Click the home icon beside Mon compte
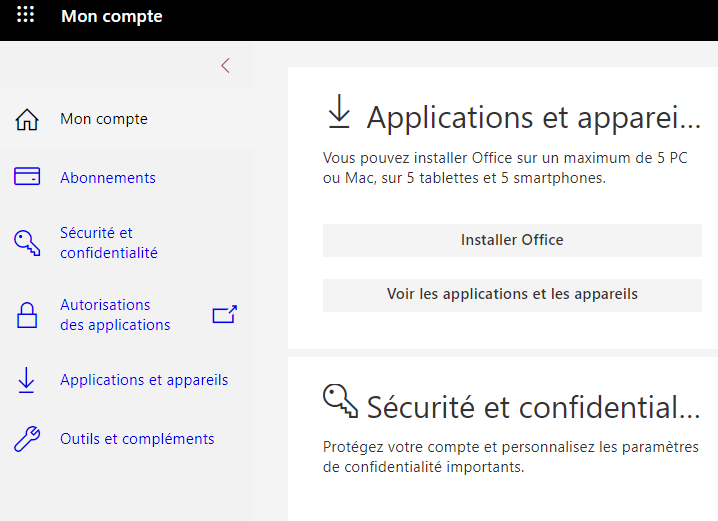The width and height of the screenshot is (718, 521). click(27, 120)
